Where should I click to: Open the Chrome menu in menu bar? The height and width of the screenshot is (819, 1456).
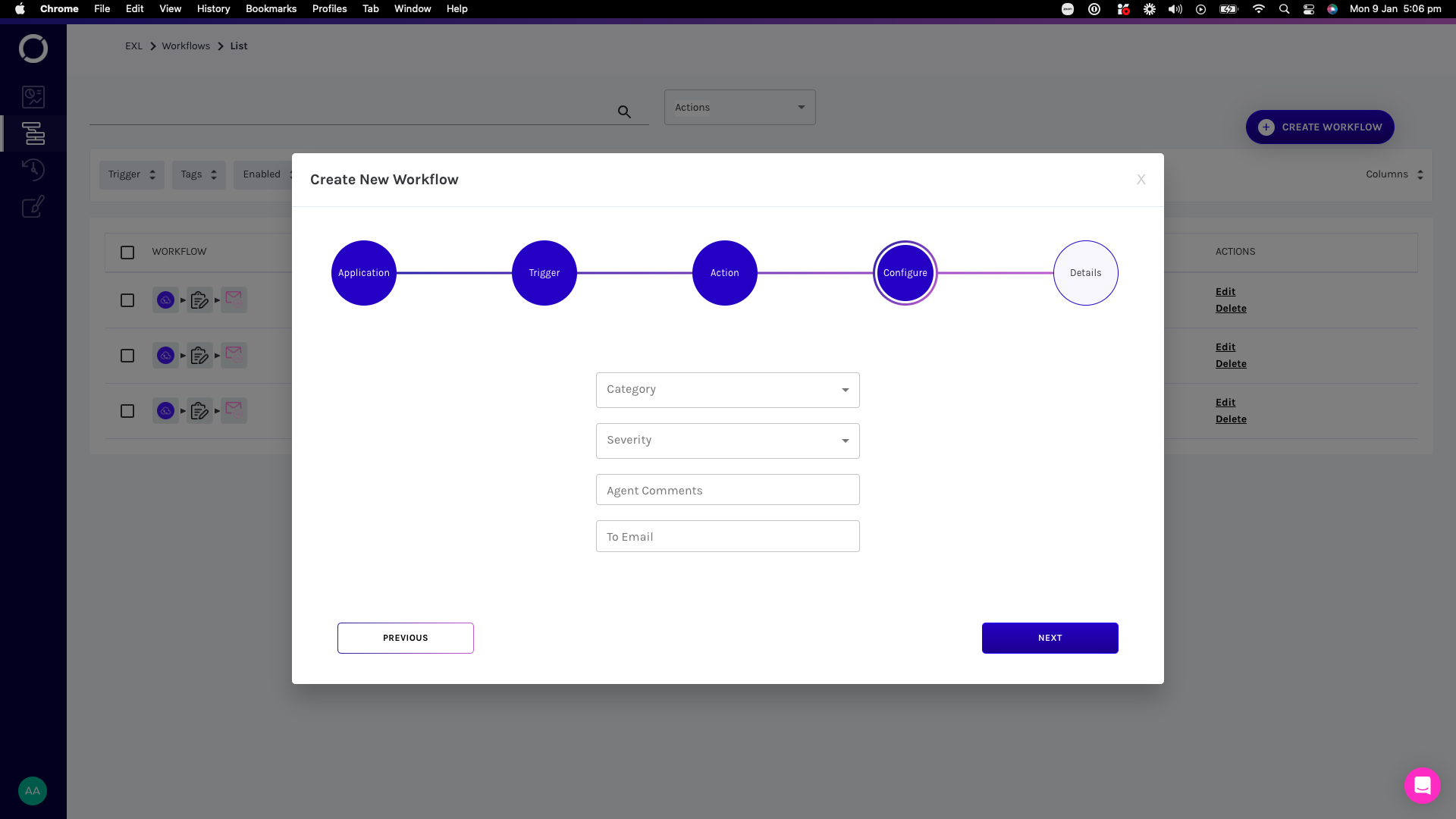tap(59, 9)
